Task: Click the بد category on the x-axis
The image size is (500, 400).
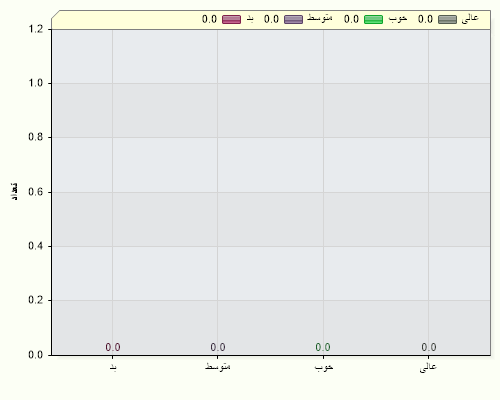Action: pos(113,367)
